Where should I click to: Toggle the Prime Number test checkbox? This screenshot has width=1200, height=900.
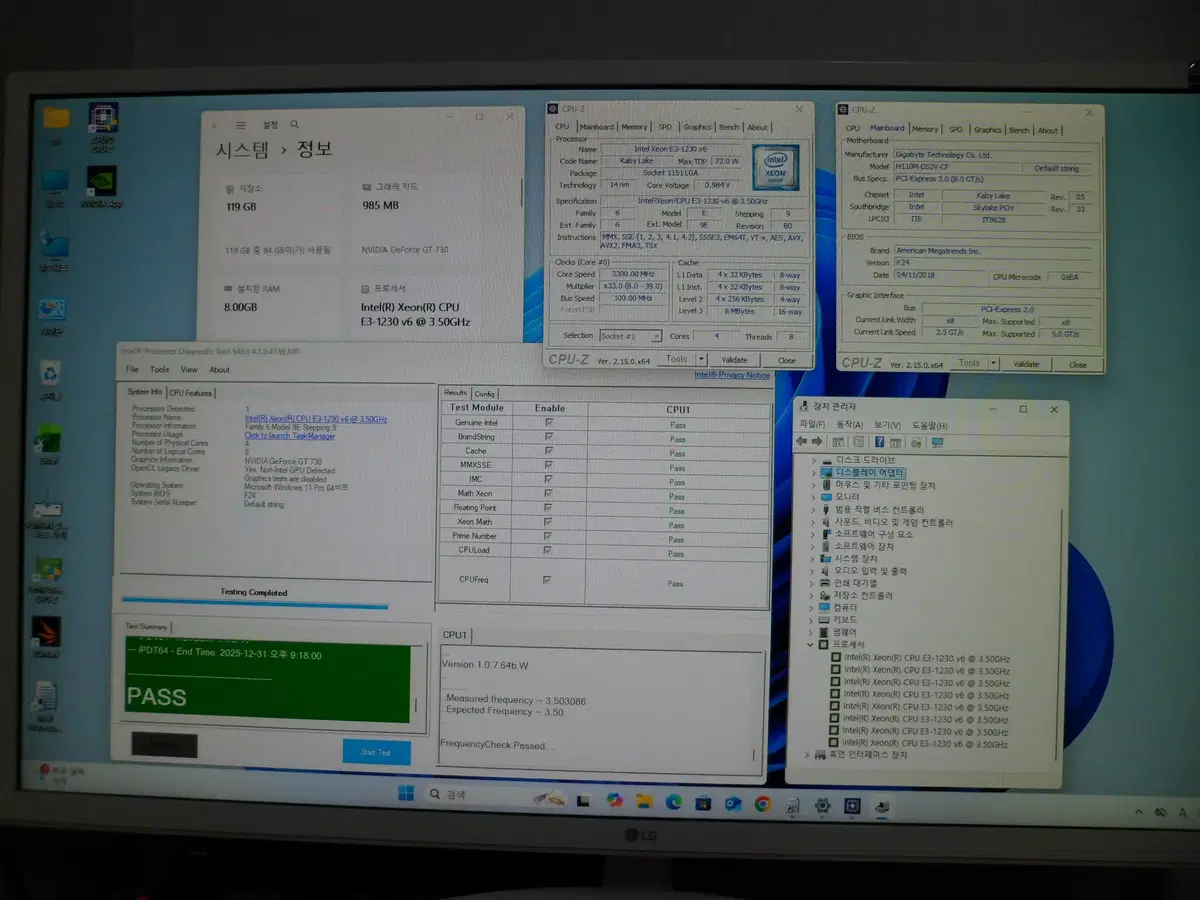(547, 536)
